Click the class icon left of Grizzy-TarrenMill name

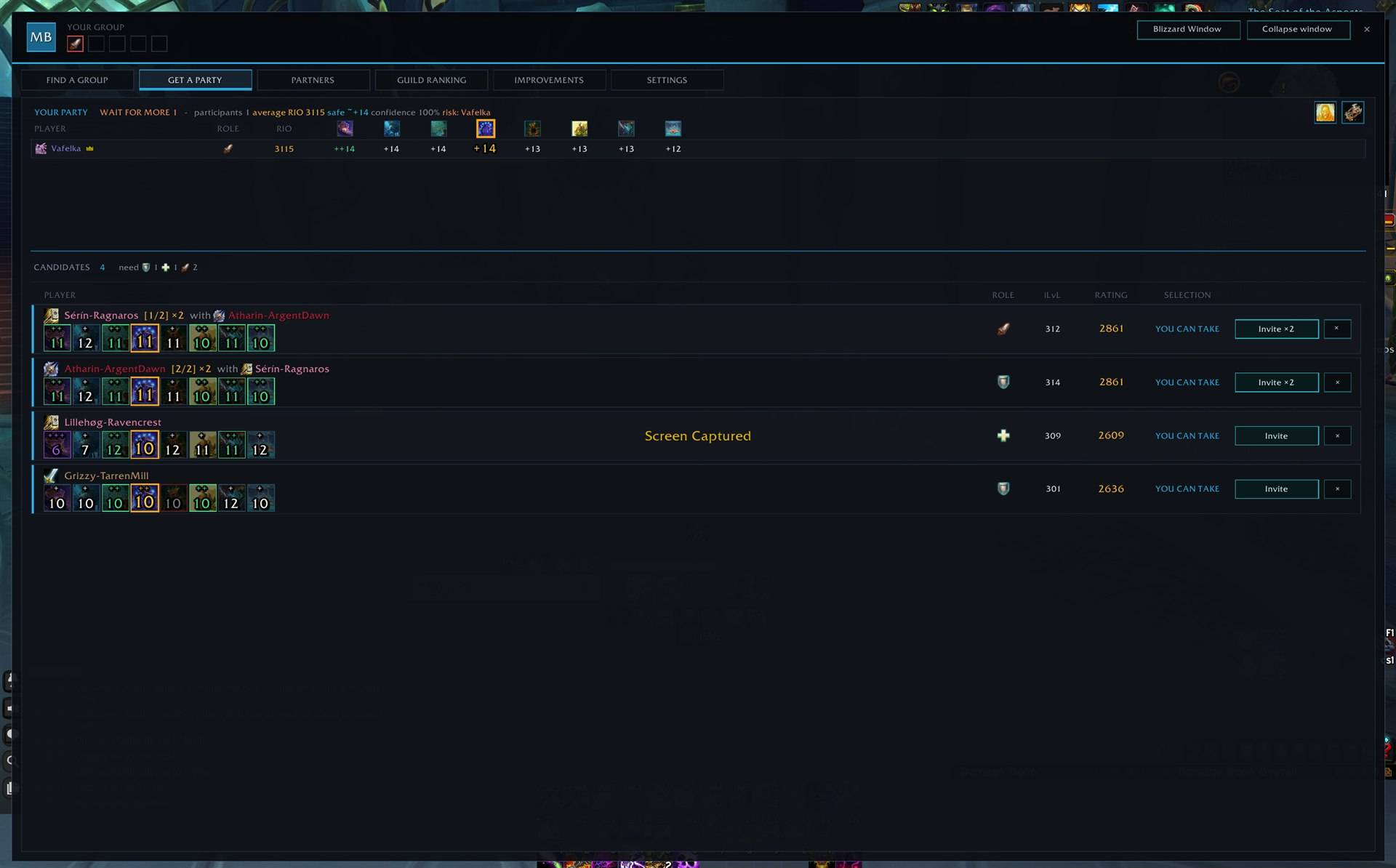coord(51,475)
